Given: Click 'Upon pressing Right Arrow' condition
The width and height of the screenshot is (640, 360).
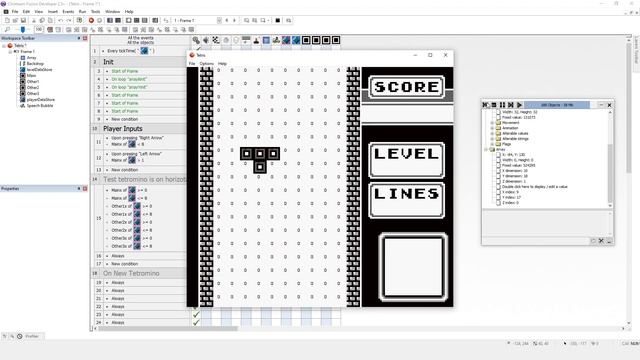Looking at the screenshot, I should (x=137, y=138).
